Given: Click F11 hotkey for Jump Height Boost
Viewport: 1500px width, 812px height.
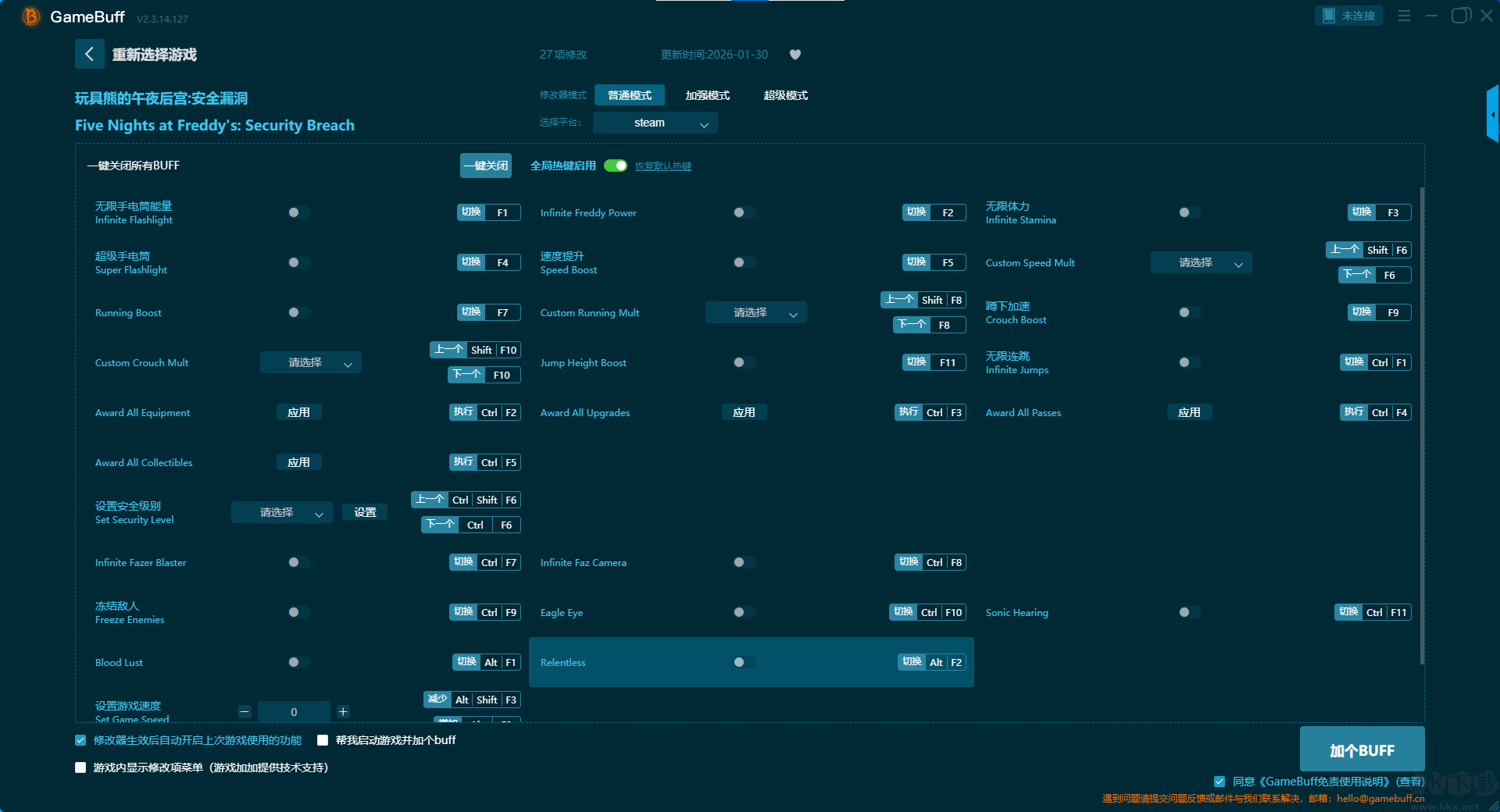Looking at the screenshot, I should point(934,362).
